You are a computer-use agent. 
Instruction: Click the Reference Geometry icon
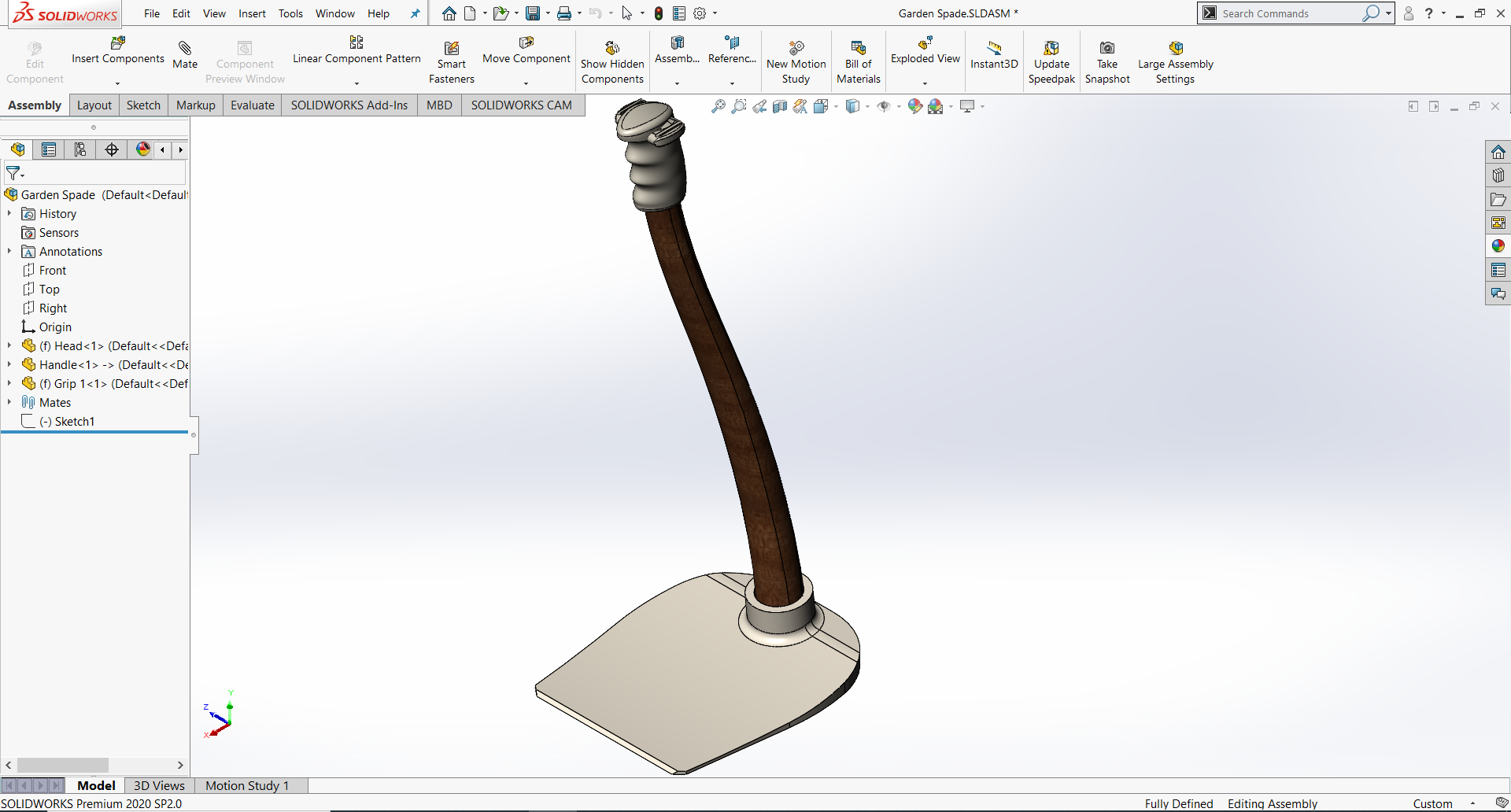point(732,42)
